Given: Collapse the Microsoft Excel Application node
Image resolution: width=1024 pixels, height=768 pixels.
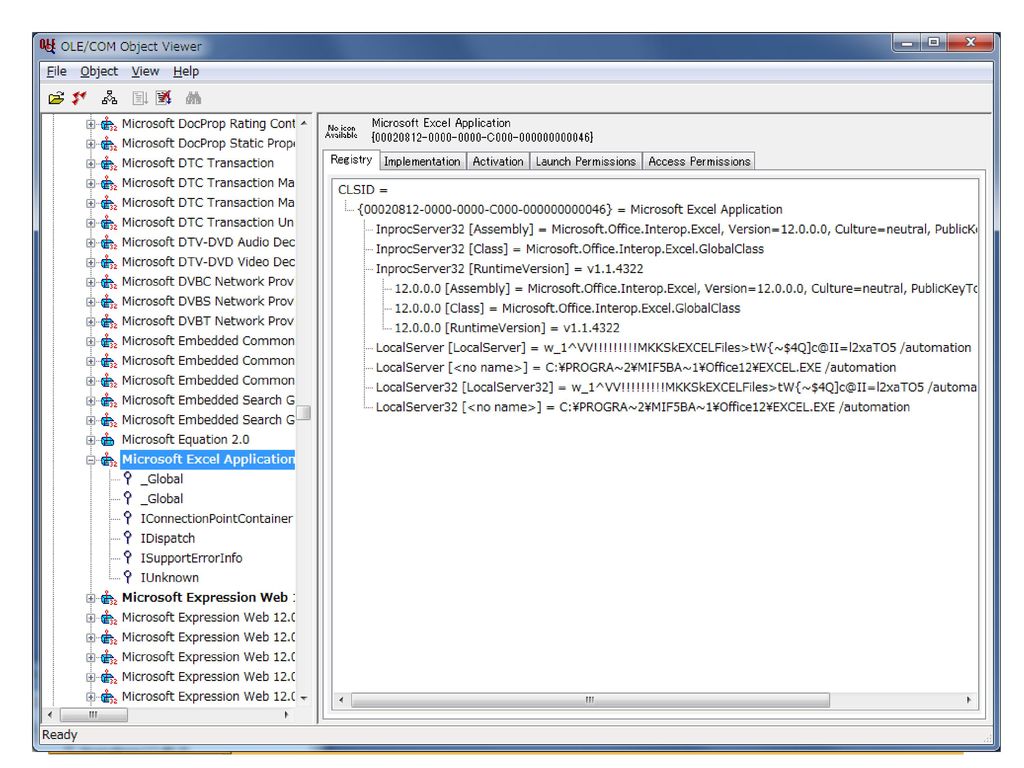Looking at the screenshot, I should (x=91, y=460).
